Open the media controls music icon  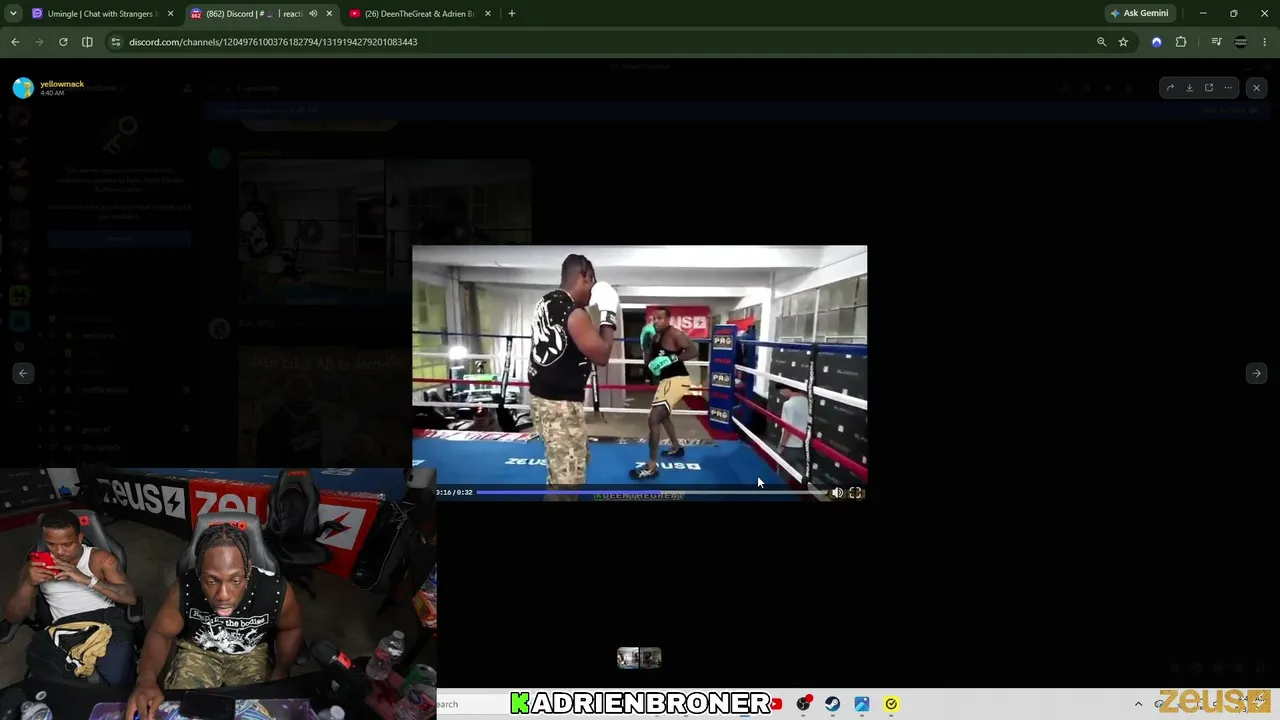point(1216,42)
